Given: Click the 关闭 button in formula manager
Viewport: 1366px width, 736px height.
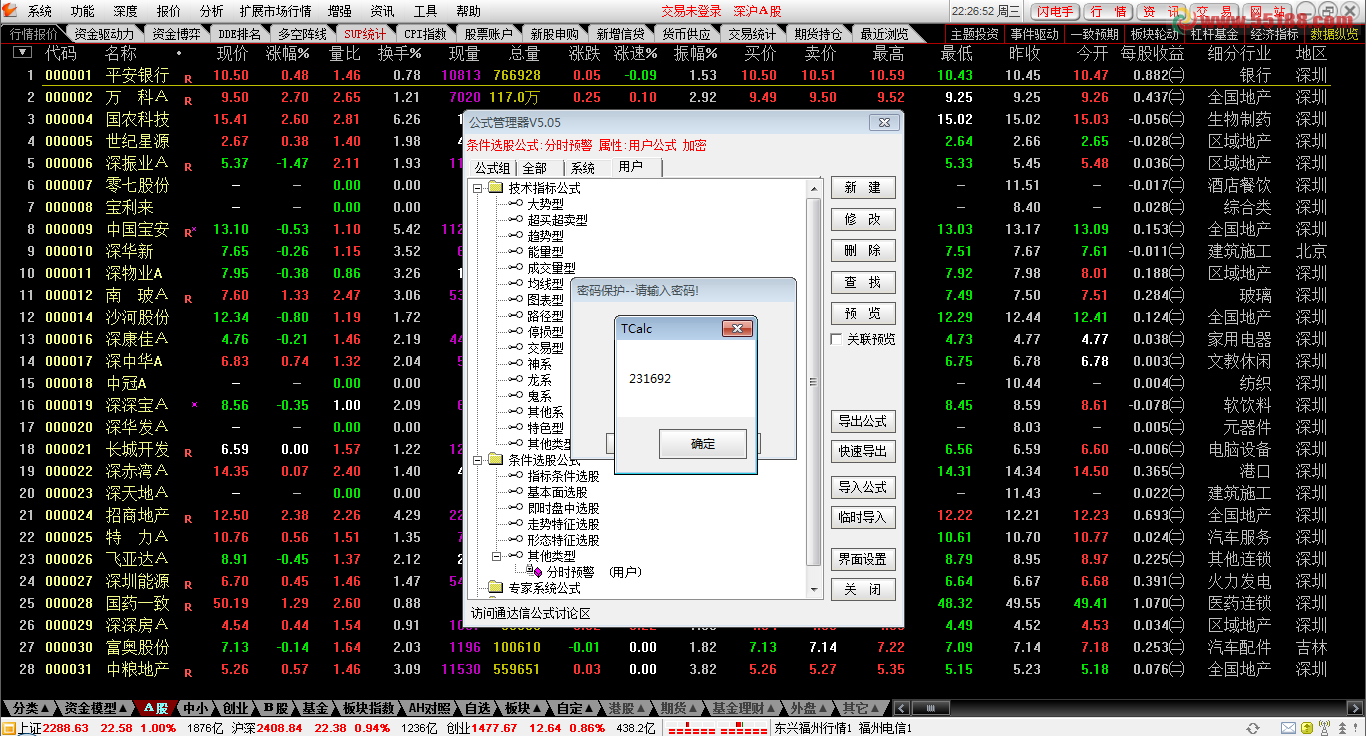Looking at the screenshot, I should (x=863, y=589).
